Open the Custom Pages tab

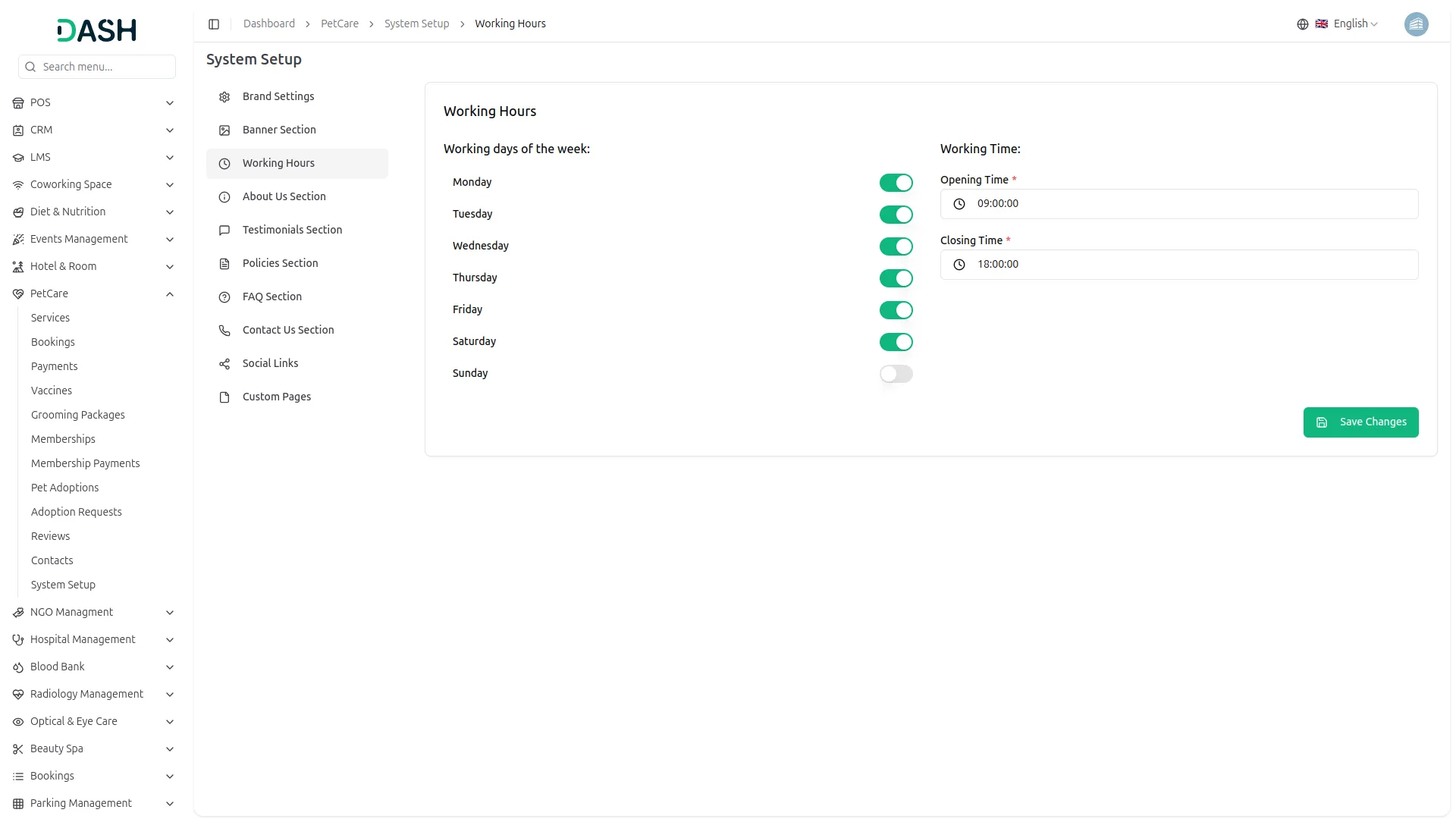(297, 397)
